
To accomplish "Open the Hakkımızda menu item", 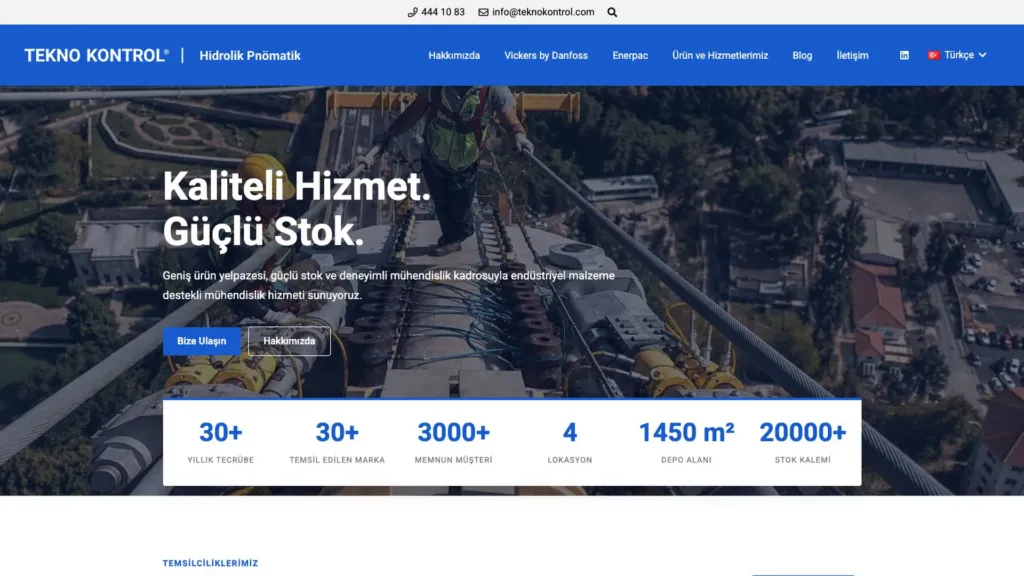I will [x=454, y=56].
